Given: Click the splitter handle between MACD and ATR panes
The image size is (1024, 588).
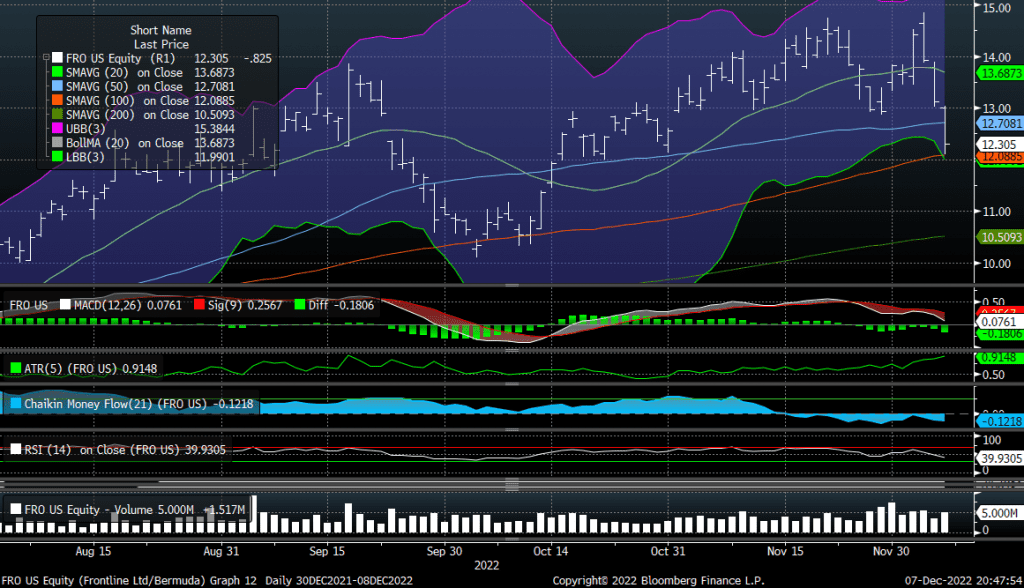Looking at the screenshot, I should 512,350.
